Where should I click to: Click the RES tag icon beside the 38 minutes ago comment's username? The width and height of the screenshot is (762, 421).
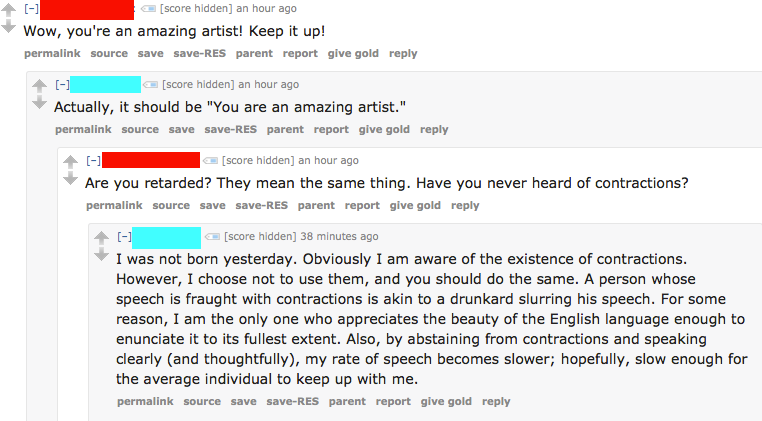212,237
